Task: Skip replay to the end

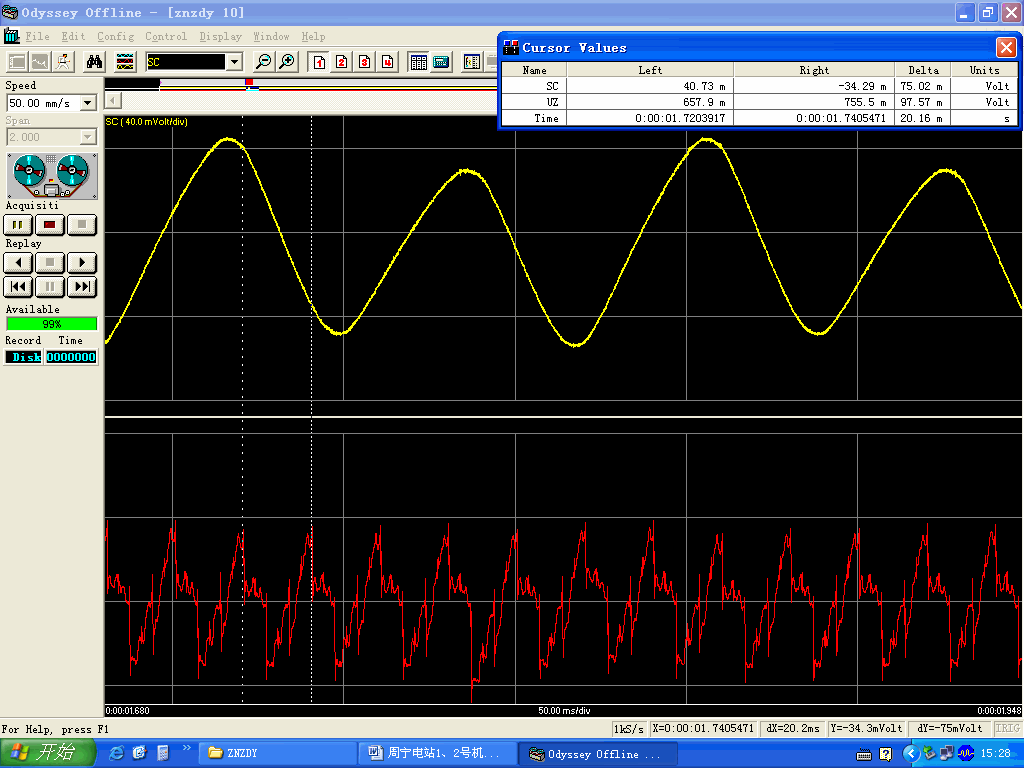Action: coord(82,287)
